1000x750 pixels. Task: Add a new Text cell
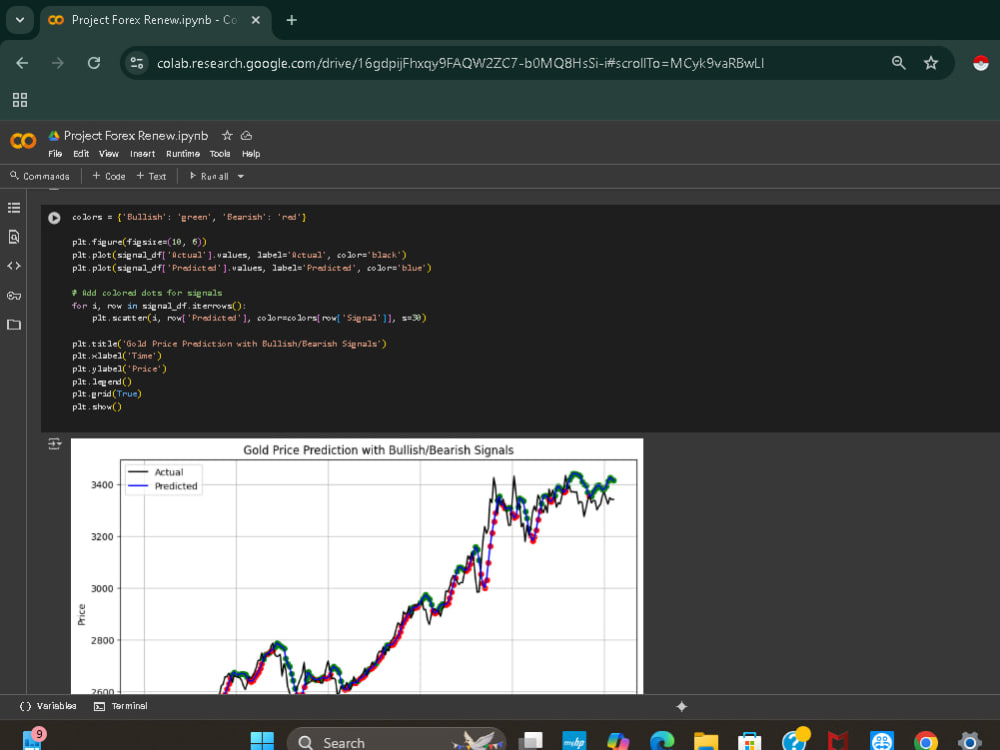tap(151, 176)
